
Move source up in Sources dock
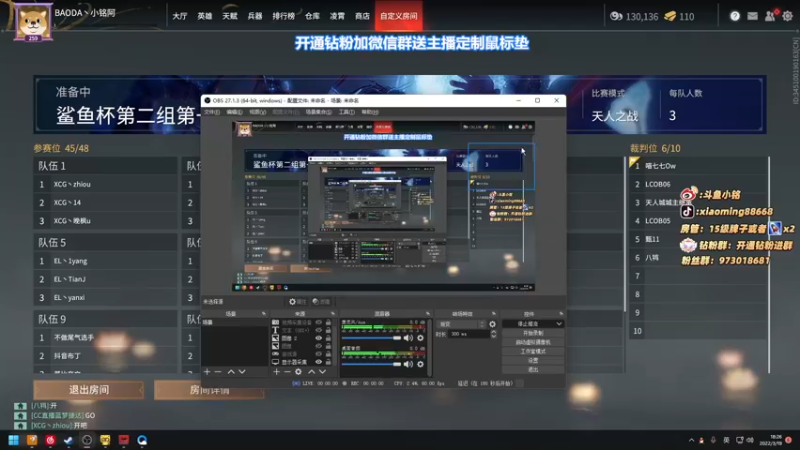click(312, 371)
